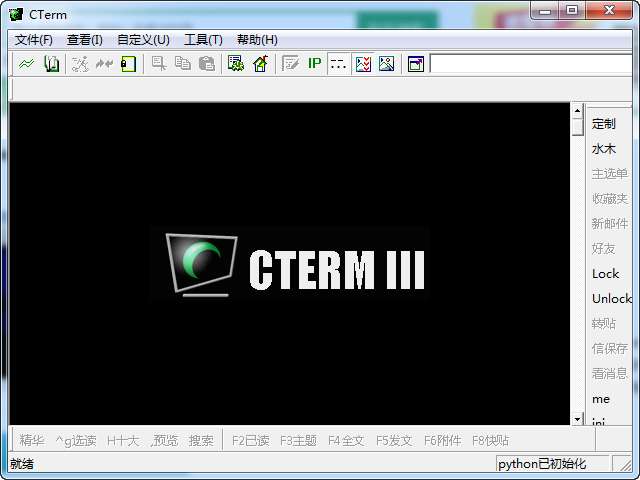The height and width of the screenshot is (480, 640).
Task: Open the 查看(I) menu
Action: (x=84, y=40)
